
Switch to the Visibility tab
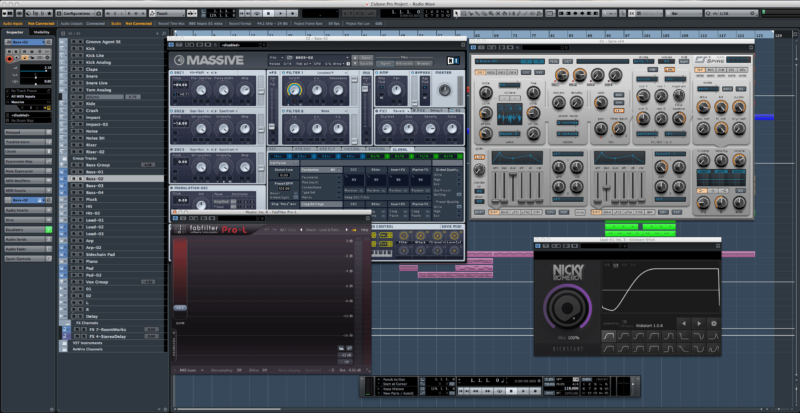pyautogui.click(x=42, y=32)
